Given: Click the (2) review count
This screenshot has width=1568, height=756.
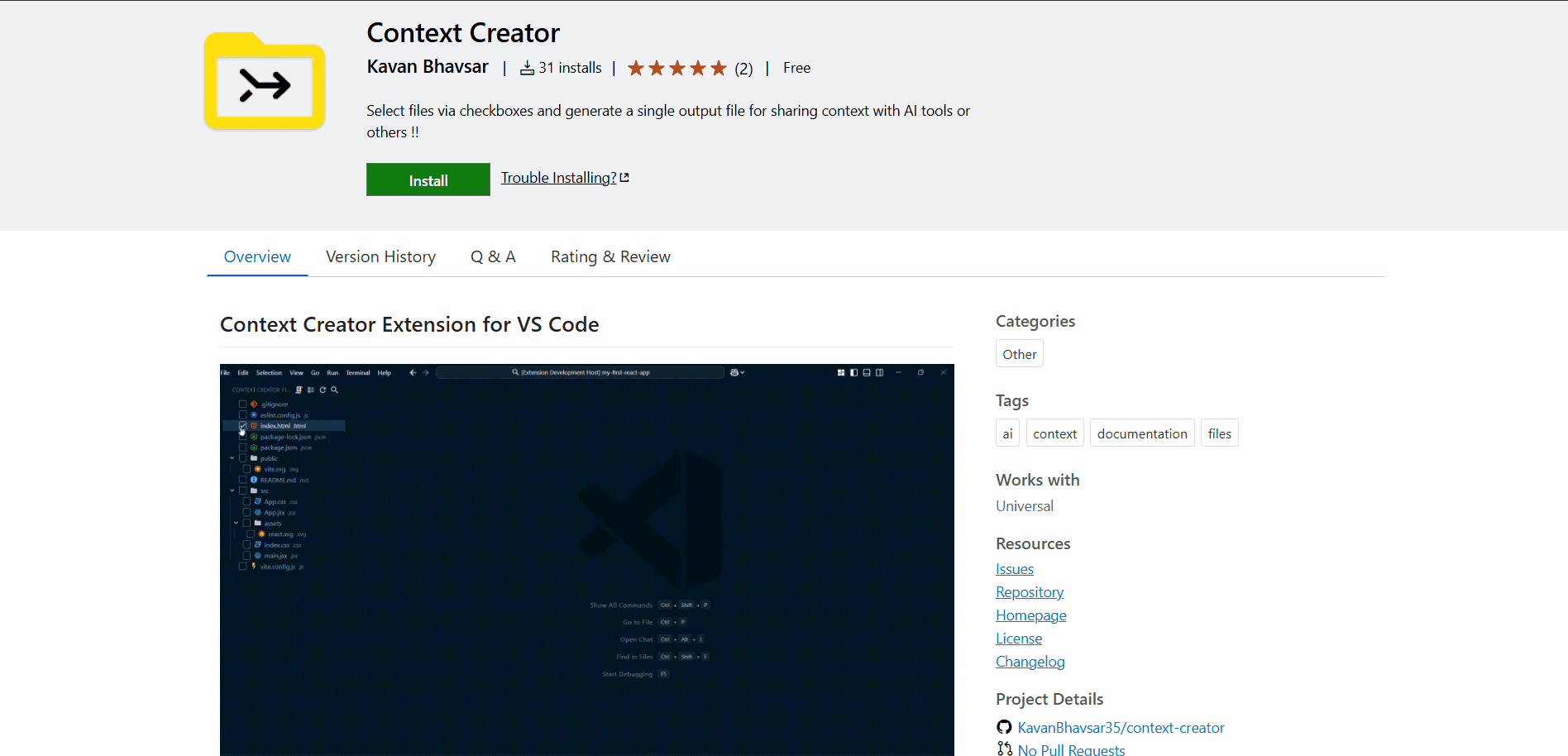Looking at the screenshot, I should pos(743,69).
